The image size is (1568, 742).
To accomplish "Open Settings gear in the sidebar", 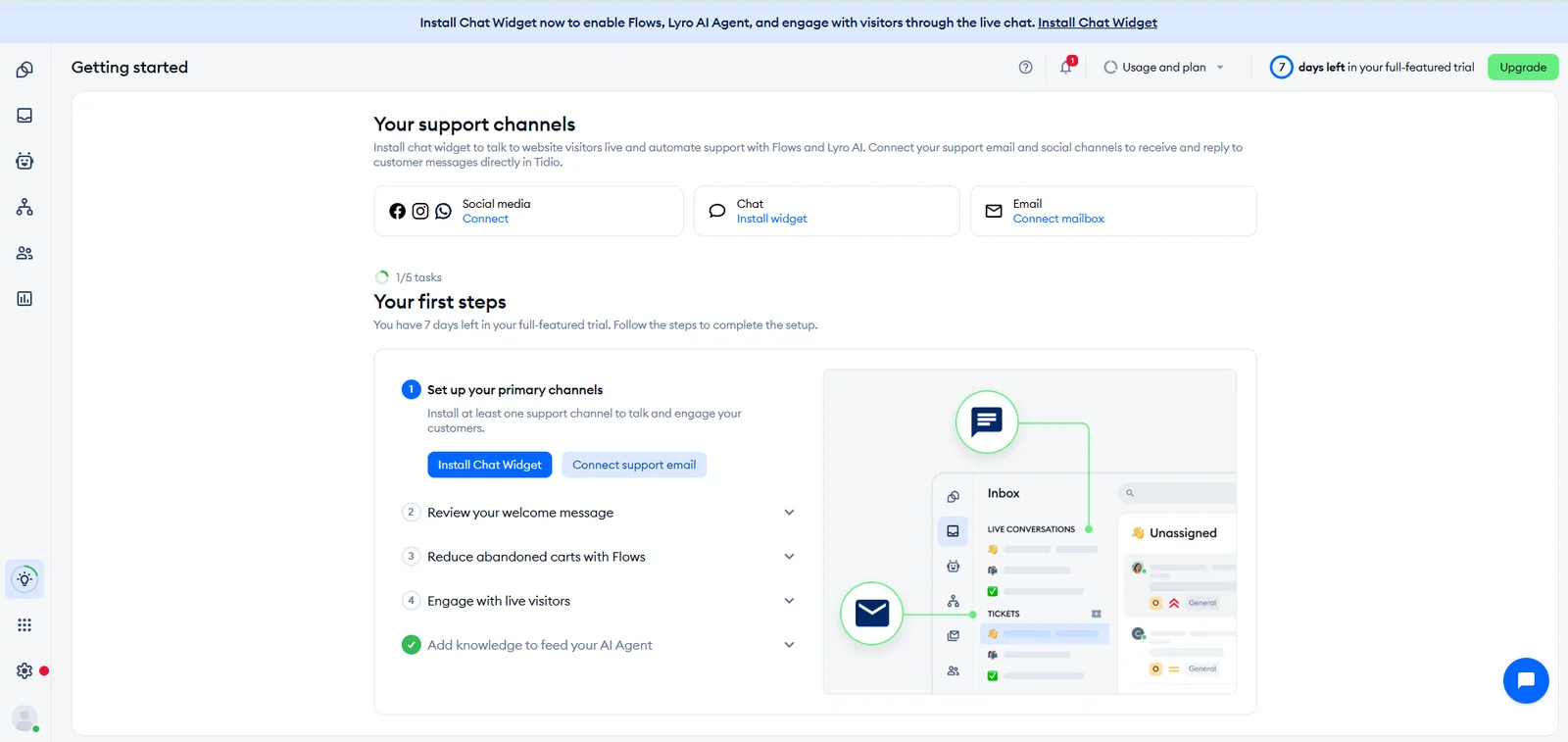I will click(x=24, y=670).
